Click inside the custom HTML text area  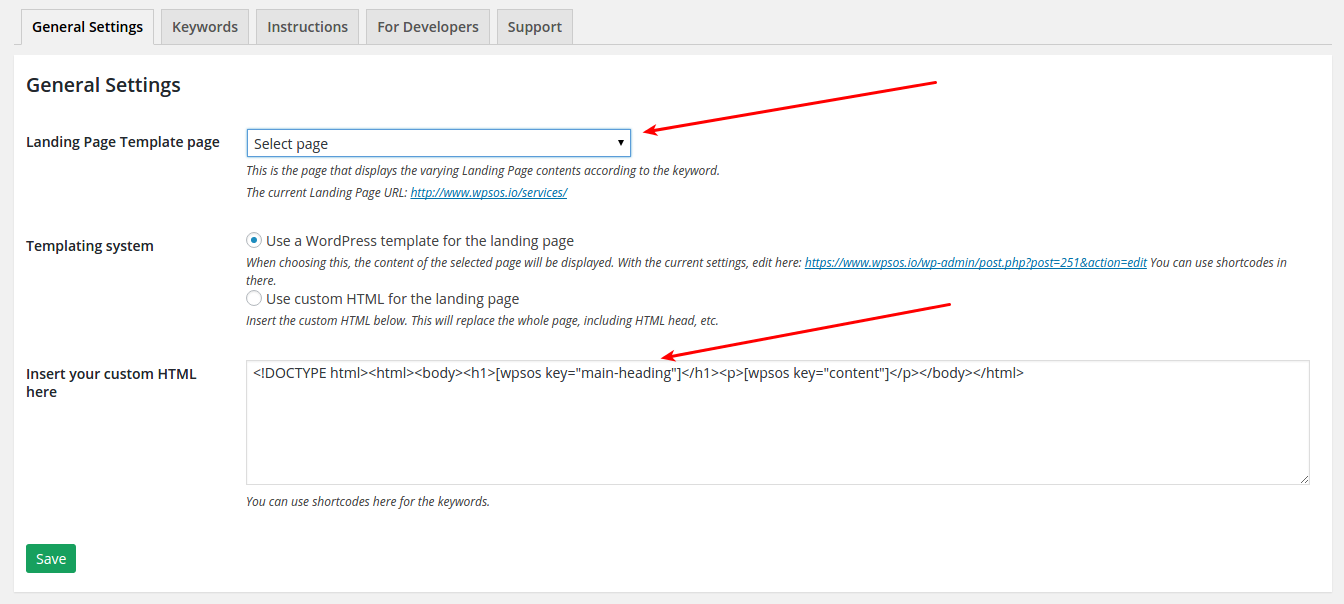[778, 423]
